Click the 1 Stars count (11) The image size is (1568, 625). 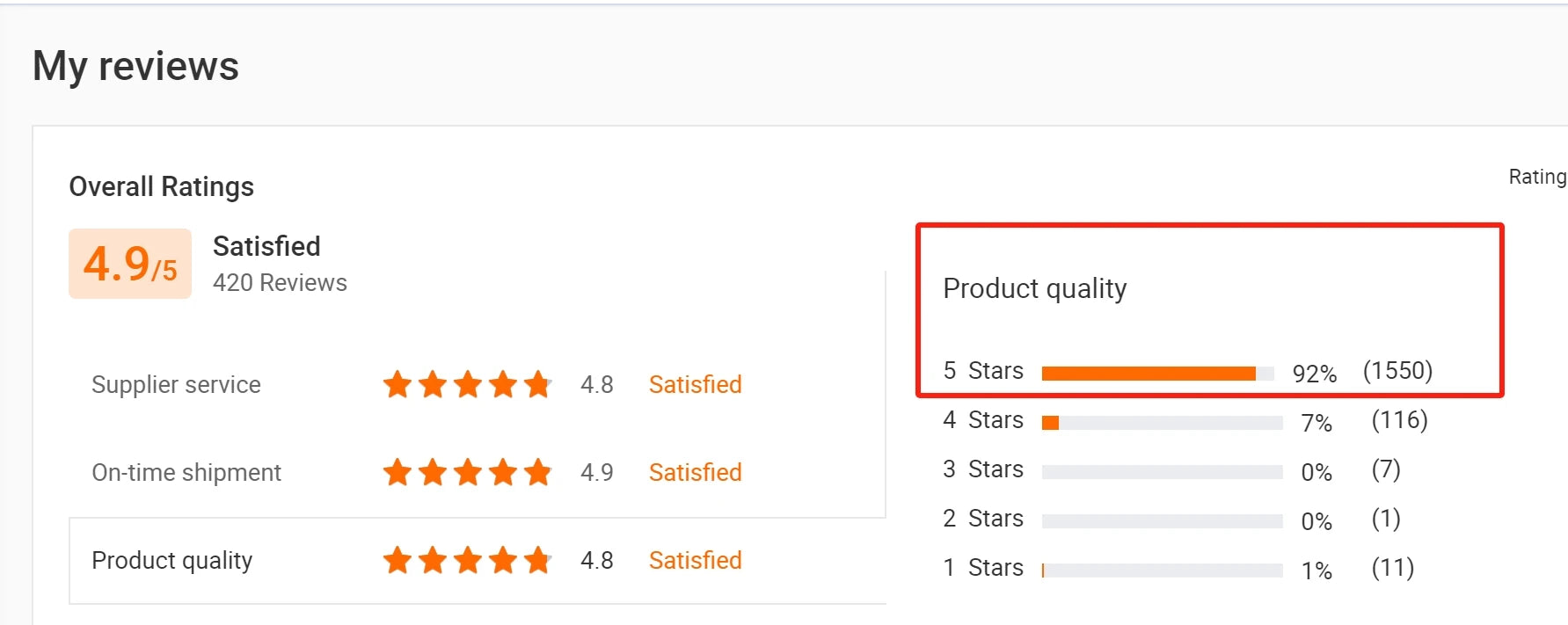[x=1392, y=568]
